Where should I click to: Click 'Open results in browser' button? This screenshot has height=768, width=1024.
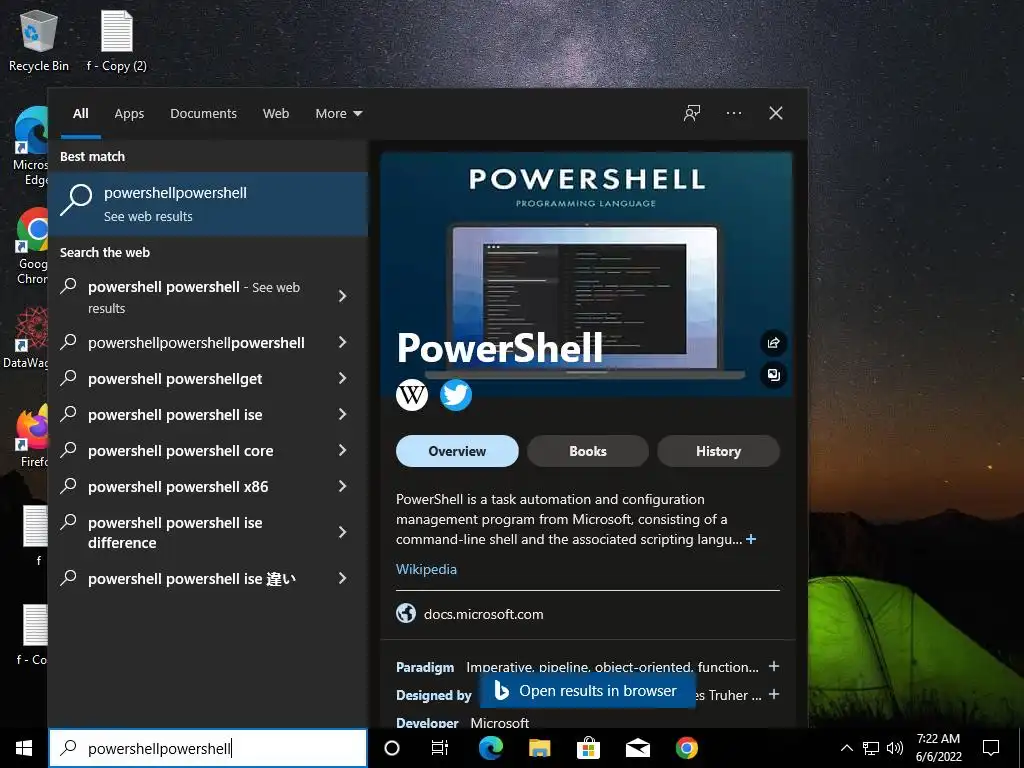pos(586,691)
